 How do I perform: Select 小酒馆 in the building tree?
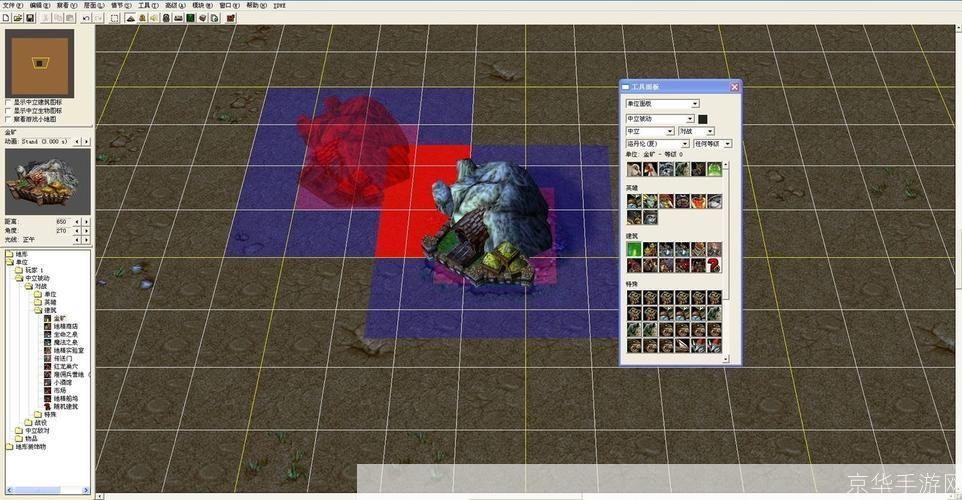63,382
